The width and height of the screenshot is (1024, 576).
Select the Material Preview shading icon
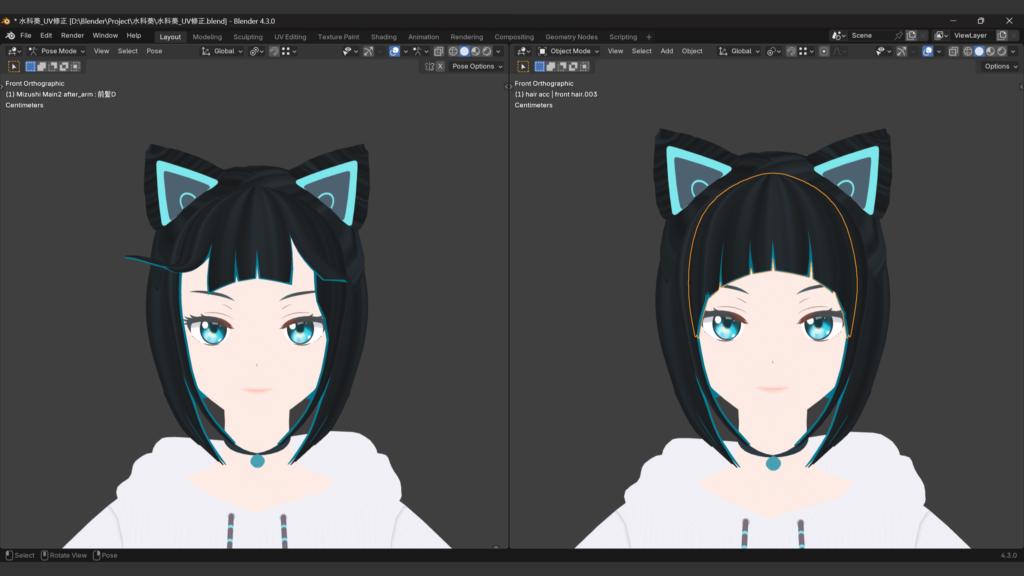pyautogui.click(x=476, y=51)
